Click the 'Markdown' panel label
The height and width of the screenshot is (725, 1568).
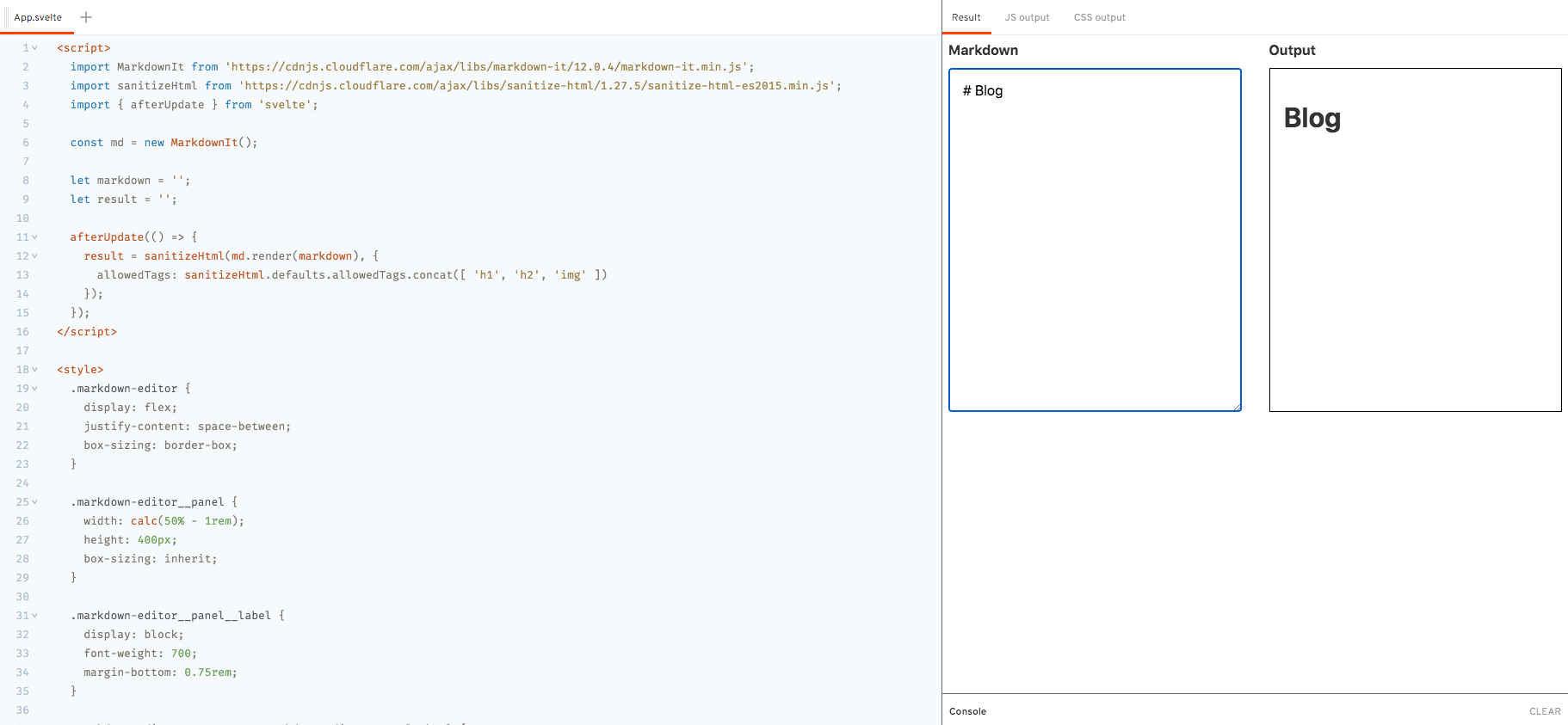coord(983,50)
